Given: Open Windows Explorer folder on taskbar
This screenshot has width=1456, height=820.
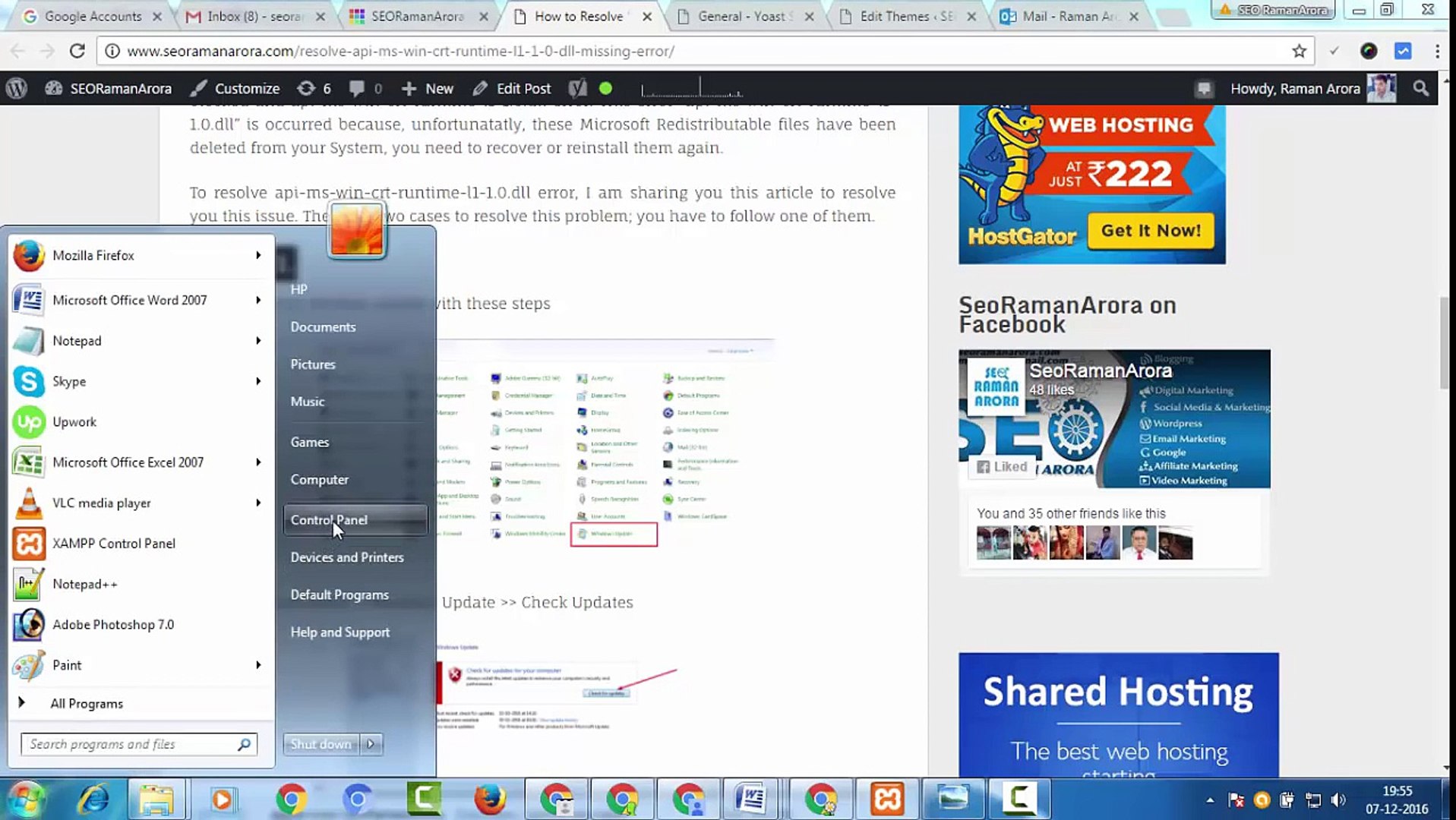Looking at the screenshot, I should coord(156,799).
